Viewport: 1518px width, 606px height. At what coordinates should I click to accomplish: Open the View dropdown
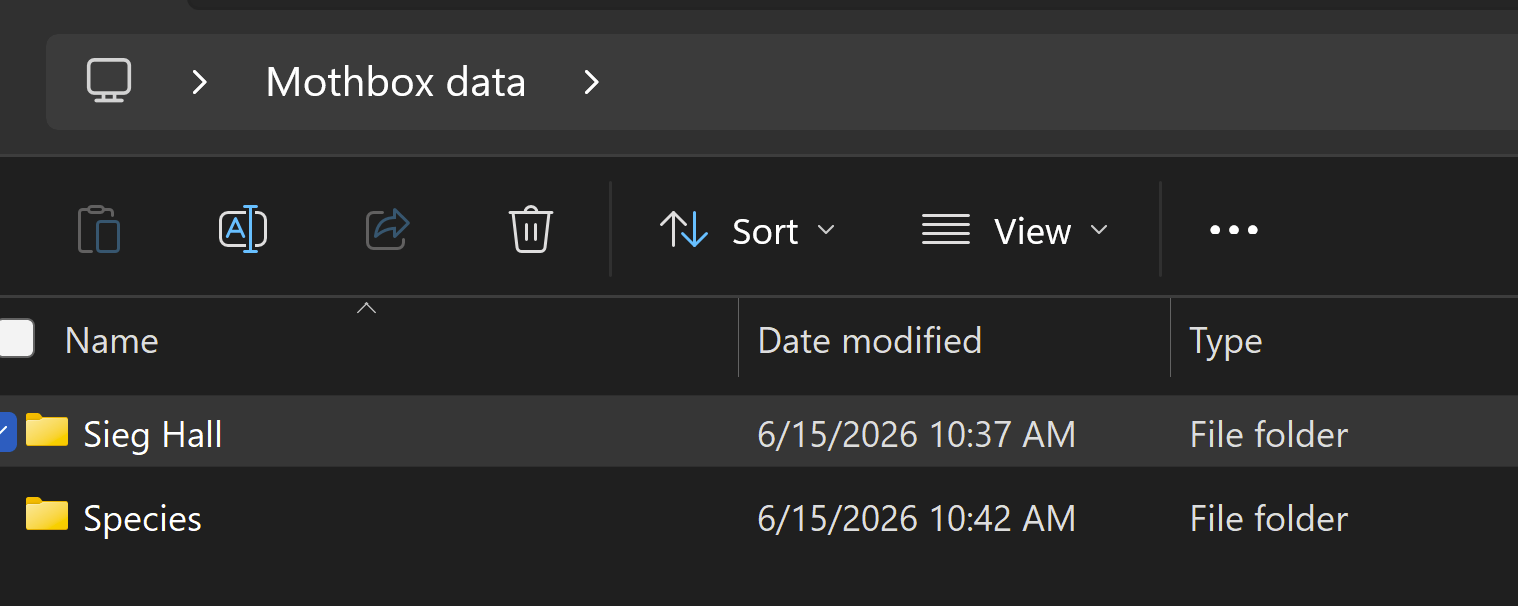pyautogui.click(x=1015, y=231)
